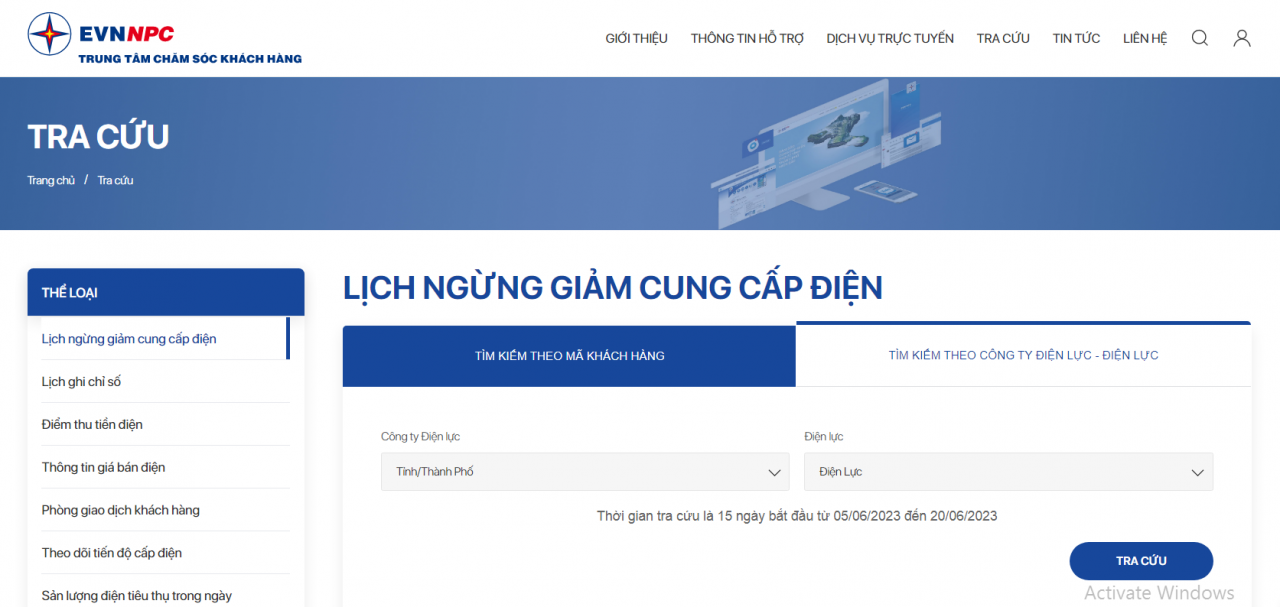This screenshot has height=607, width=1280.
Task: Open Điểm thu tiền điện category
Action: coord(91,424)
